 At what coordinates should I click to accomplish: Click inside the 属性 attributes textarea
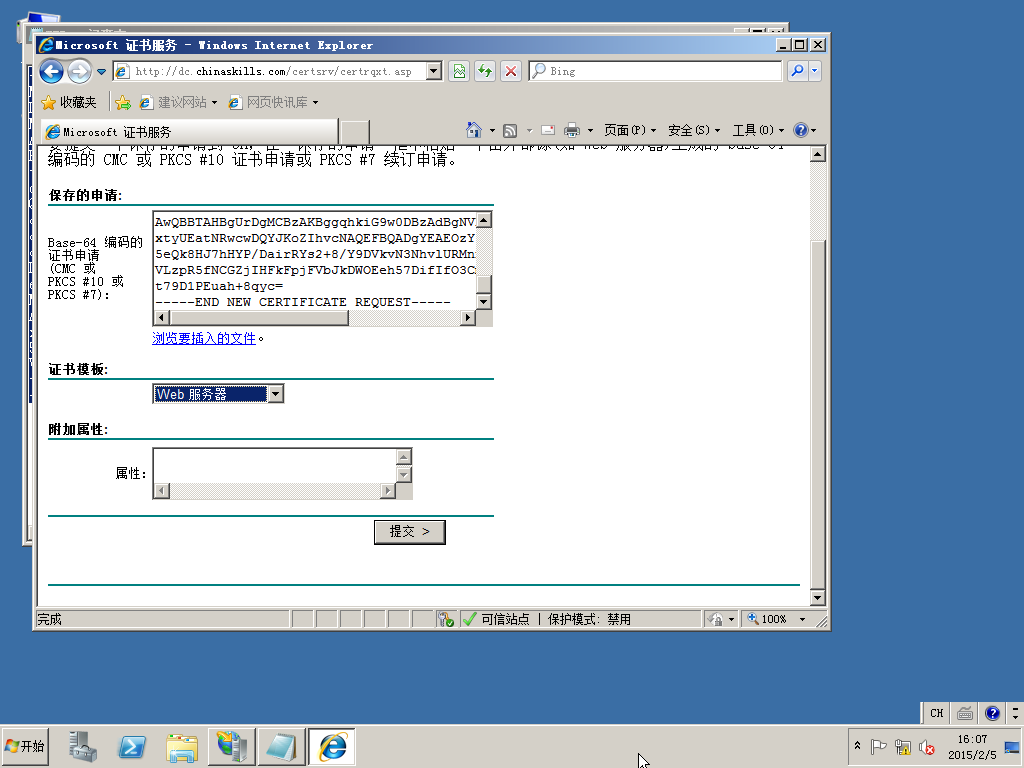(275, 466)
